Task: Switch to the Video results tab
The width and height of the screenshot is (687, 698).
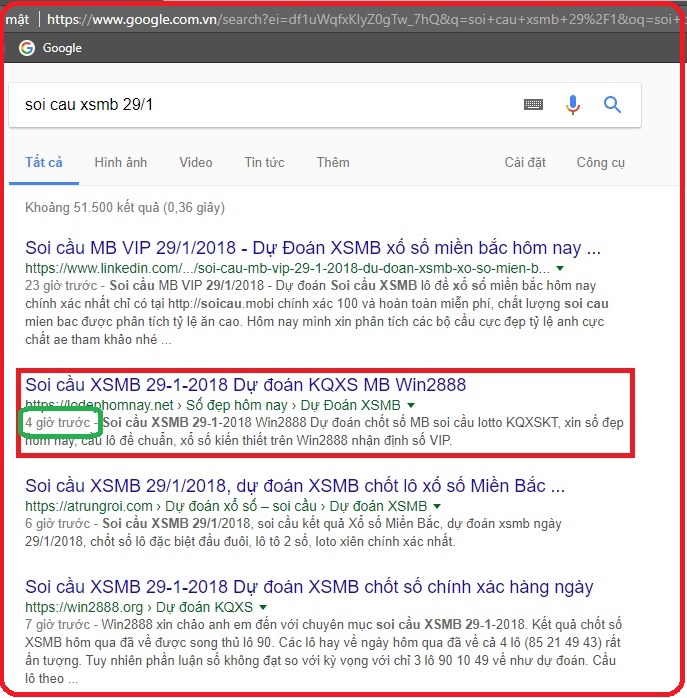Action: [195, 162]
